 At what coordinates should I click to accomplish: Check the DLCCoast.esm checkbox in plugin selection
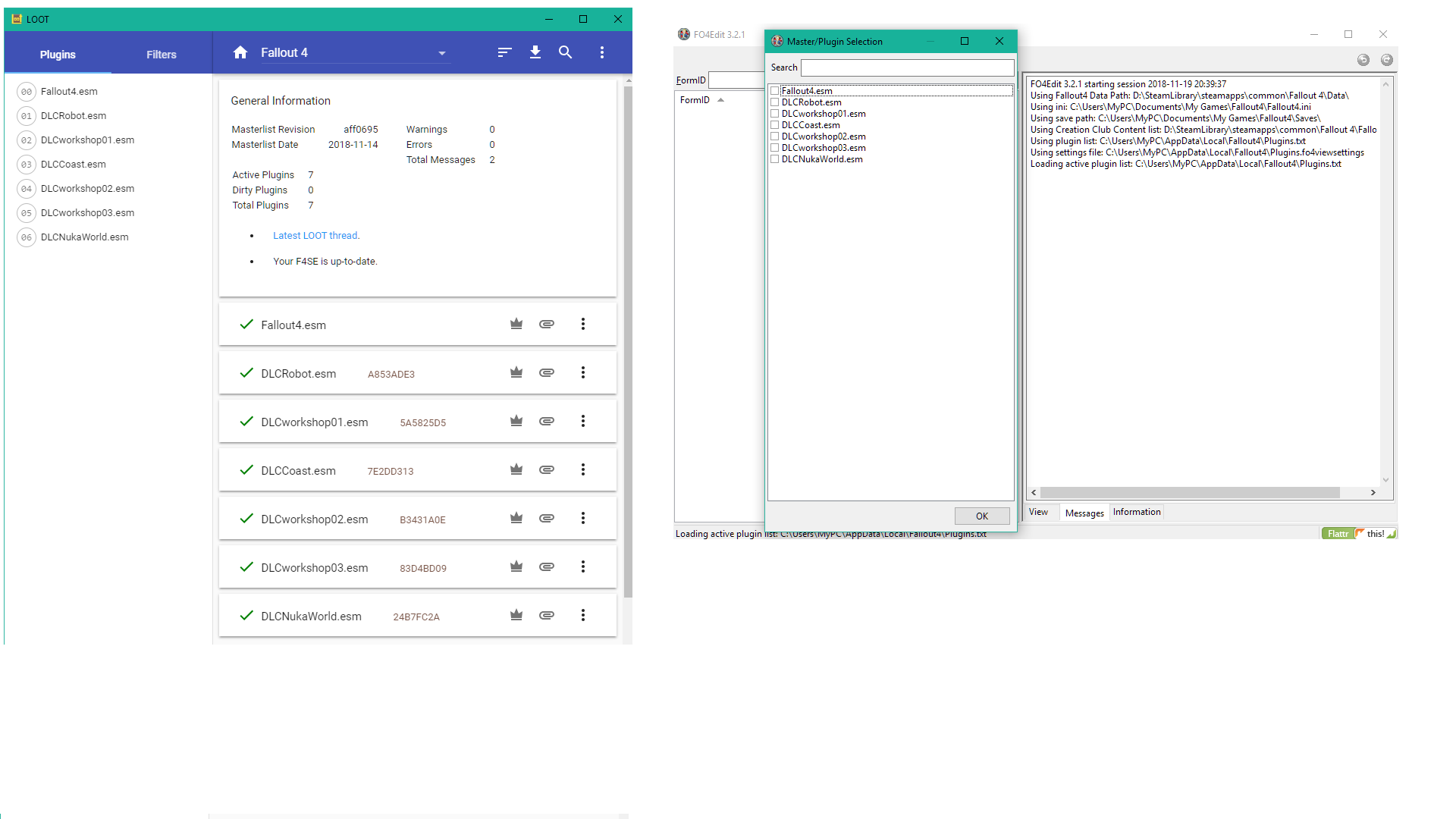tap(775, 125)
